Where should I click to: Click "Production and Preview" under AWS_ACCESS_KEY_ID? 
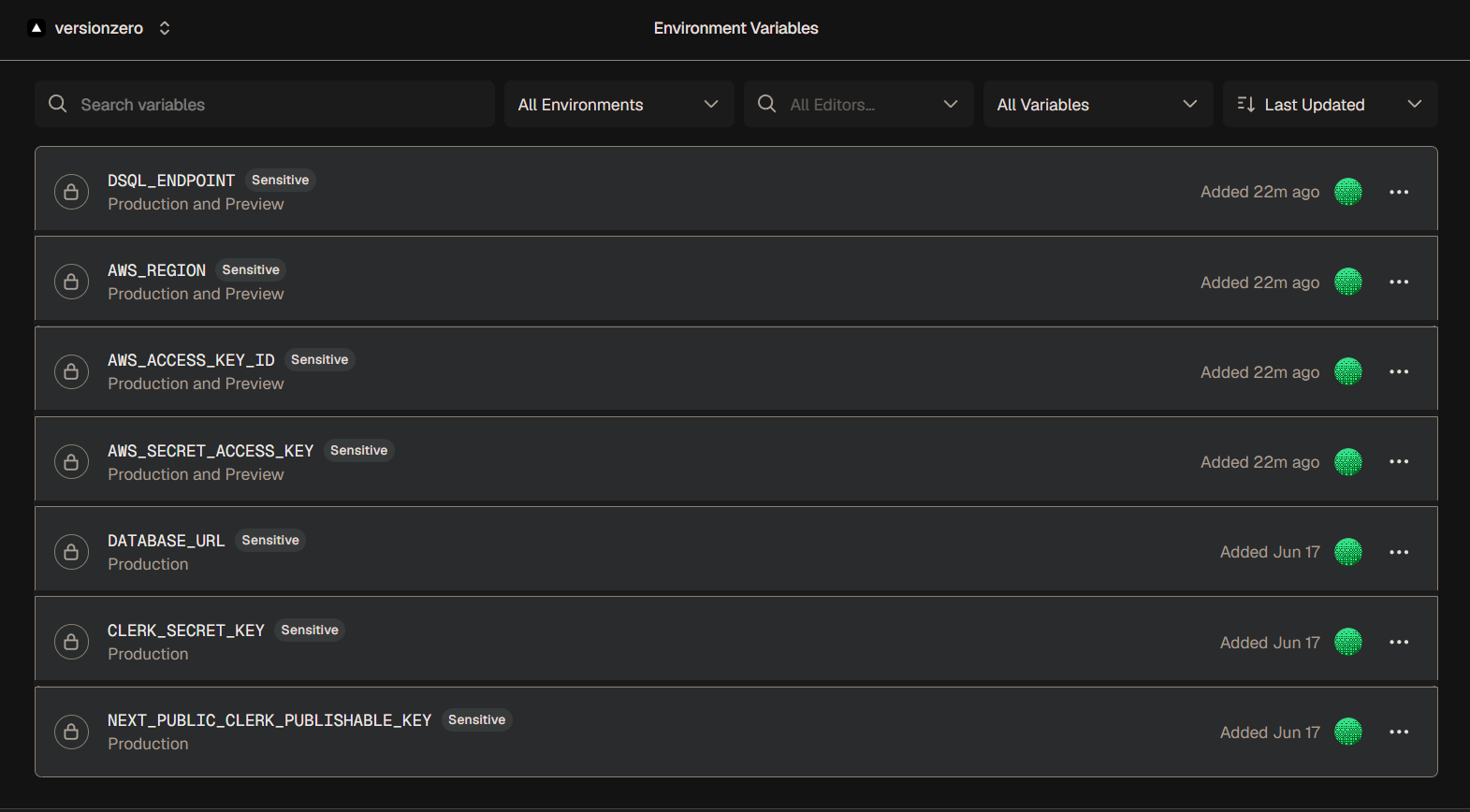196,384
